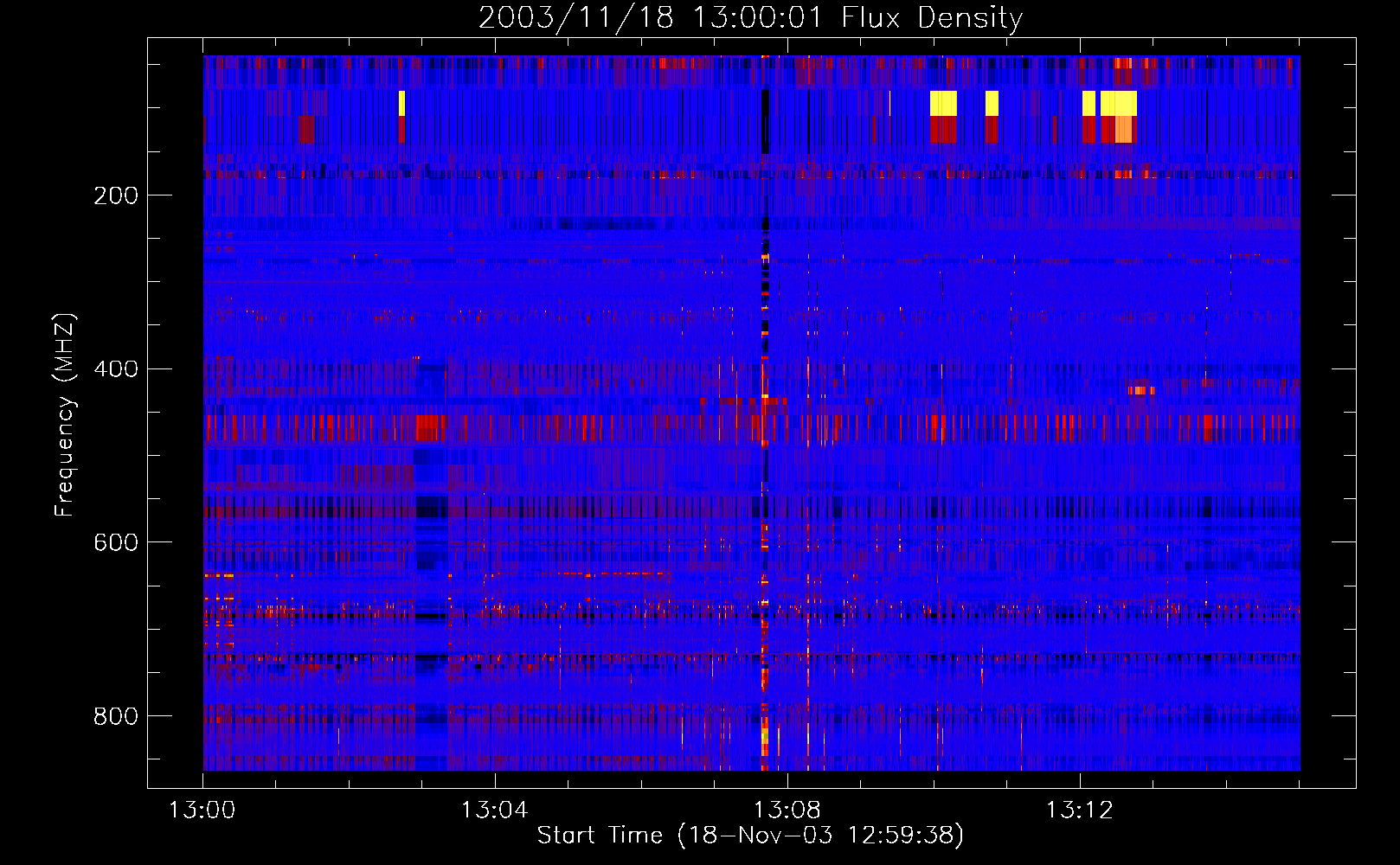Click the 13:12 time tick label
Viewport: 1400px width, 865px height.
(1079, 811)
